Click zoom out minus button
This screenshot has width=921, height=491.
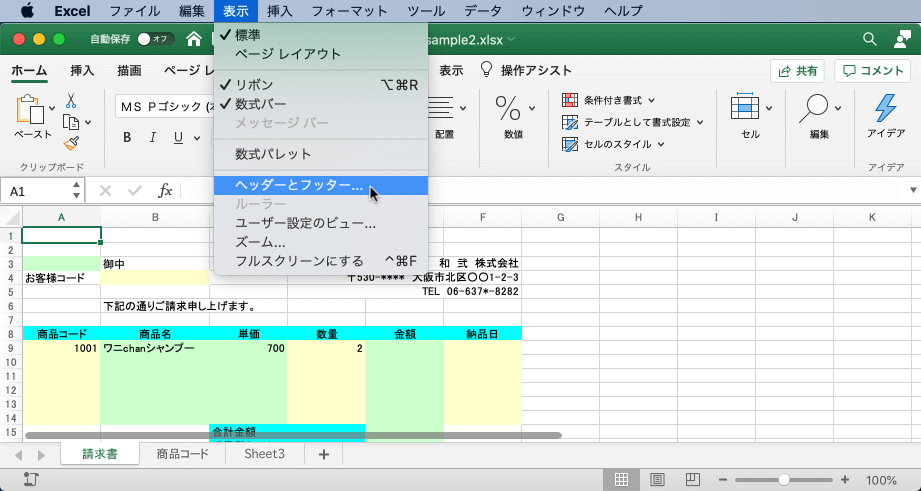tap(723, 479)
